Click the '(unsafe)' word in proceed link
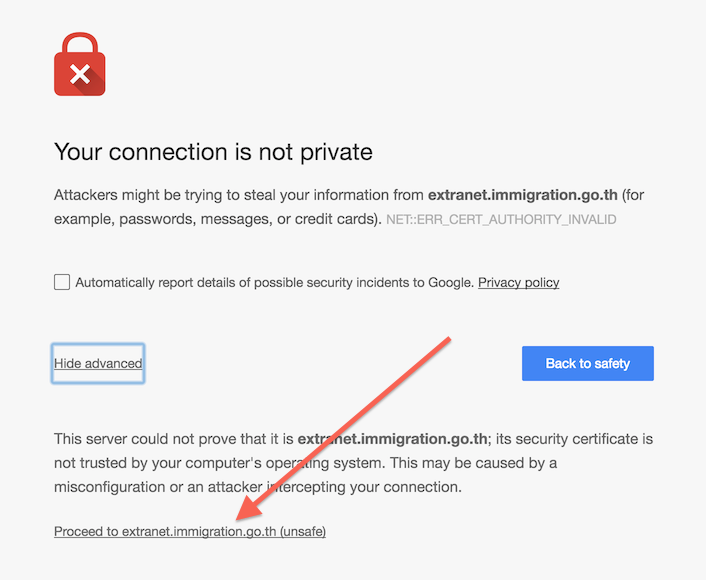 pyautogui.click(x=303, y=532)
